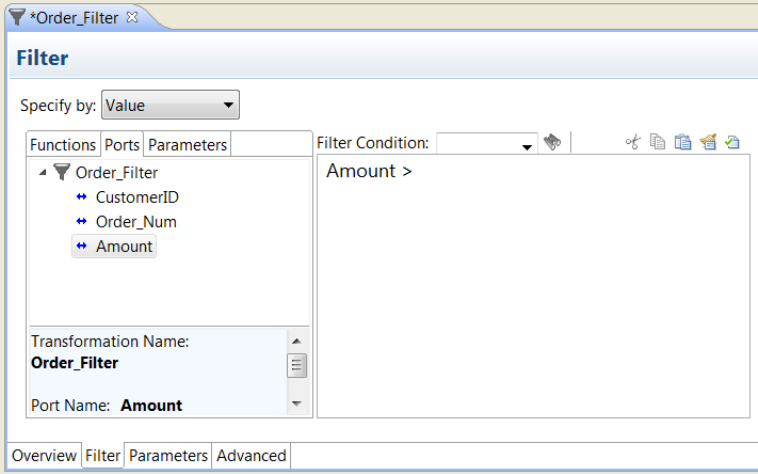Viewport: 758px width, 474px height.
Task: Click the binoculars find icon
Action: pyautogui.click(x=551, y=143)
